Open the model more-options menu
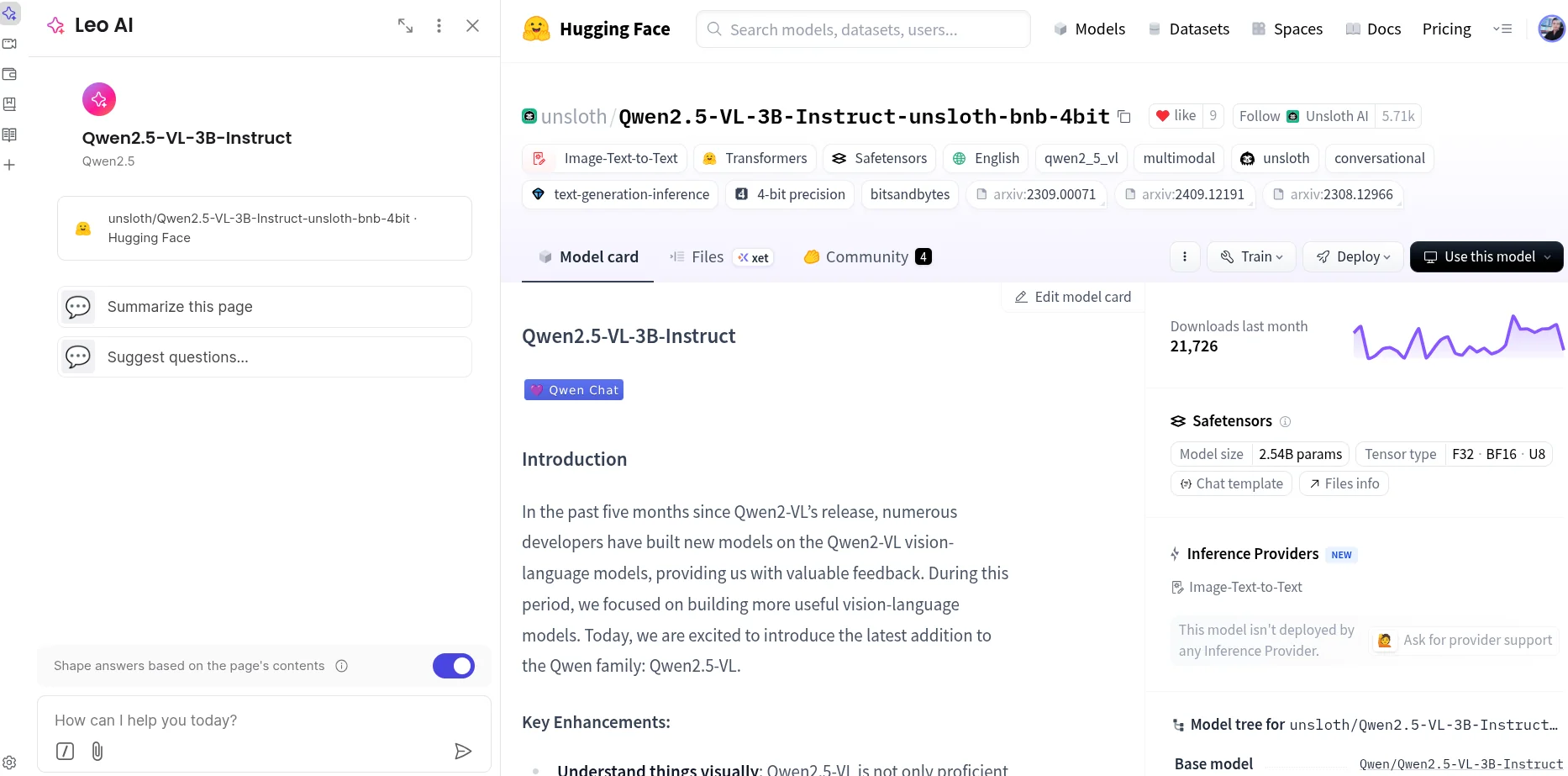 (1185, 256)
